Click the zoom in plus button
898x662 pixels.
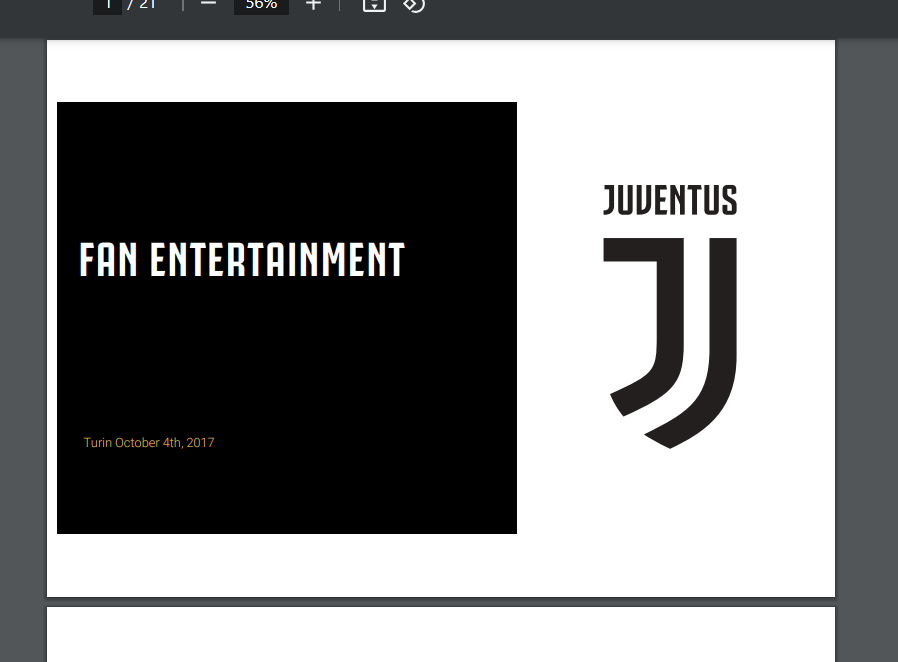pyautogui.click(x=313, y=5)
